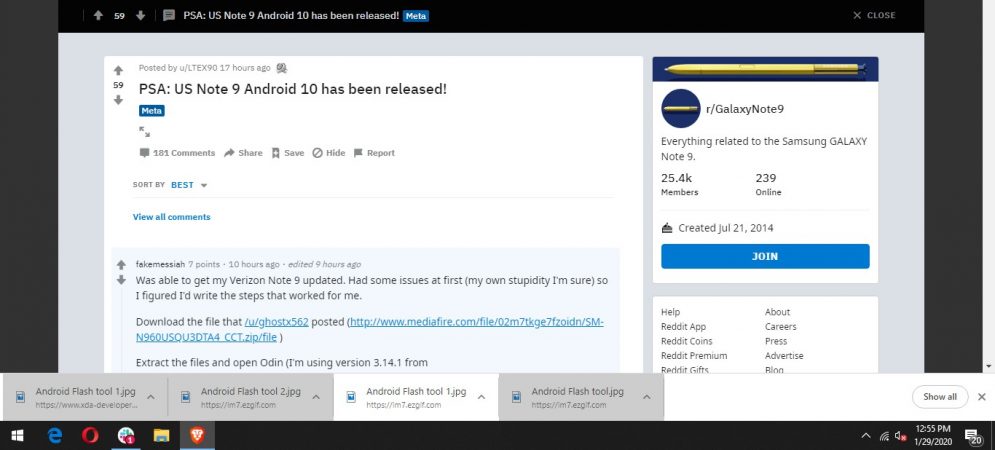
Task: Open Windows notification center
Action: tap(973, 436)
